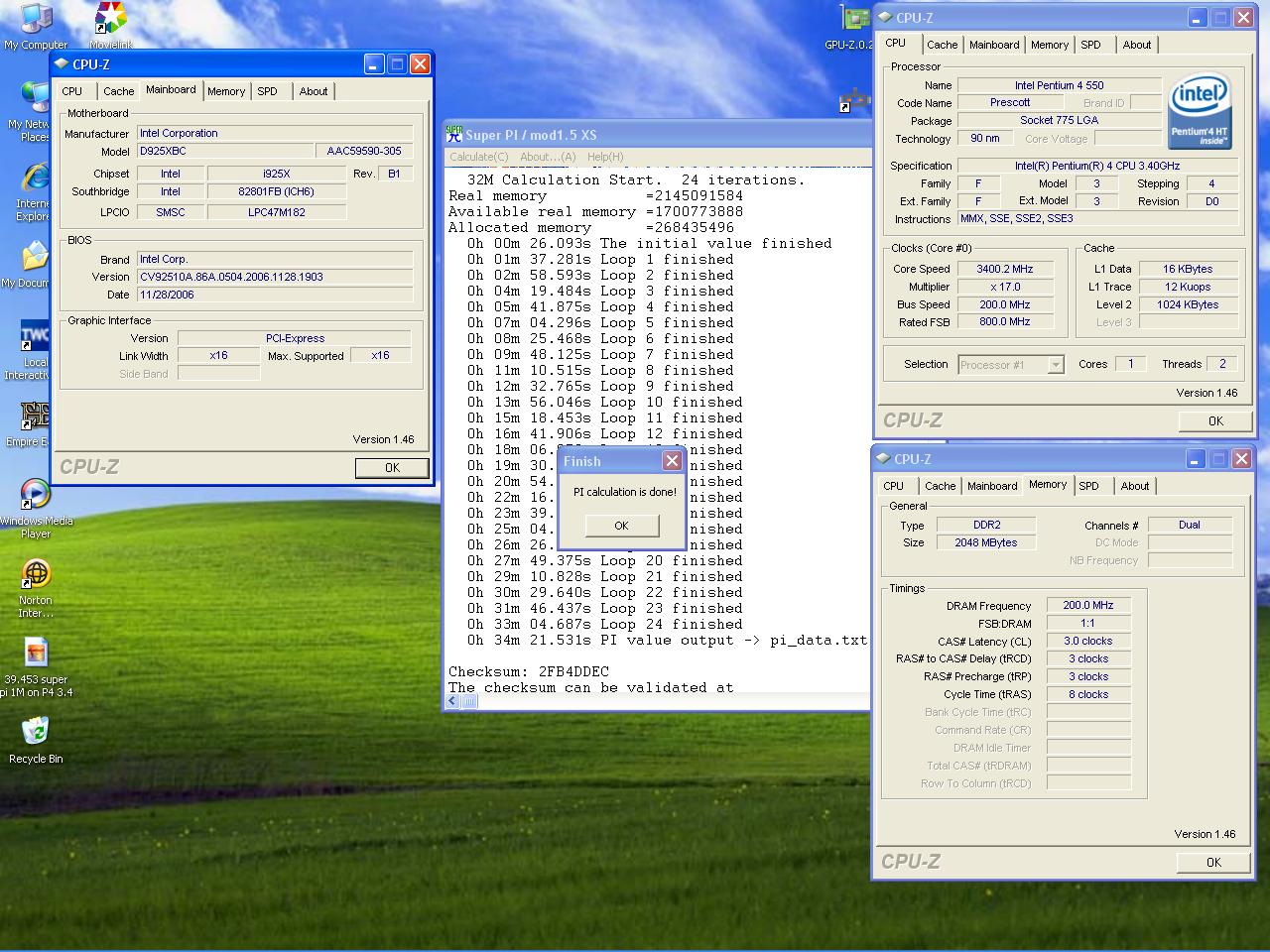Click the CPU-Z CPU window title icon
The image size is (1270, 952).
tap(886, 18)
